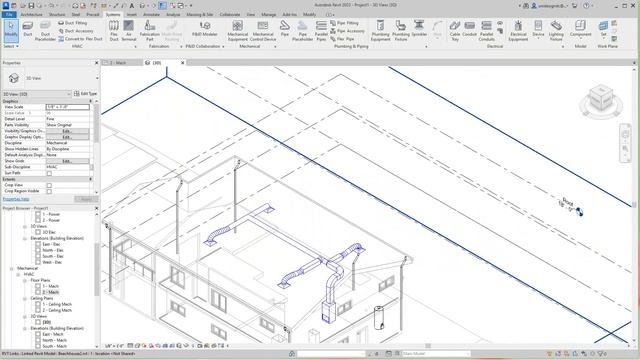Image resolution: width=640 pixels, height=360 pixels.
Task: Collapse the Graphics section in Properties
Action: click(91, 101)
